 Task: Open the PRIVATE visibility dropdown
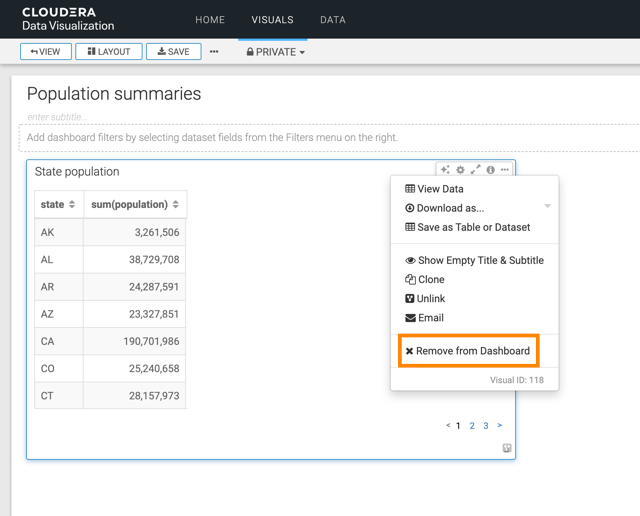click(x=276, y=52)
